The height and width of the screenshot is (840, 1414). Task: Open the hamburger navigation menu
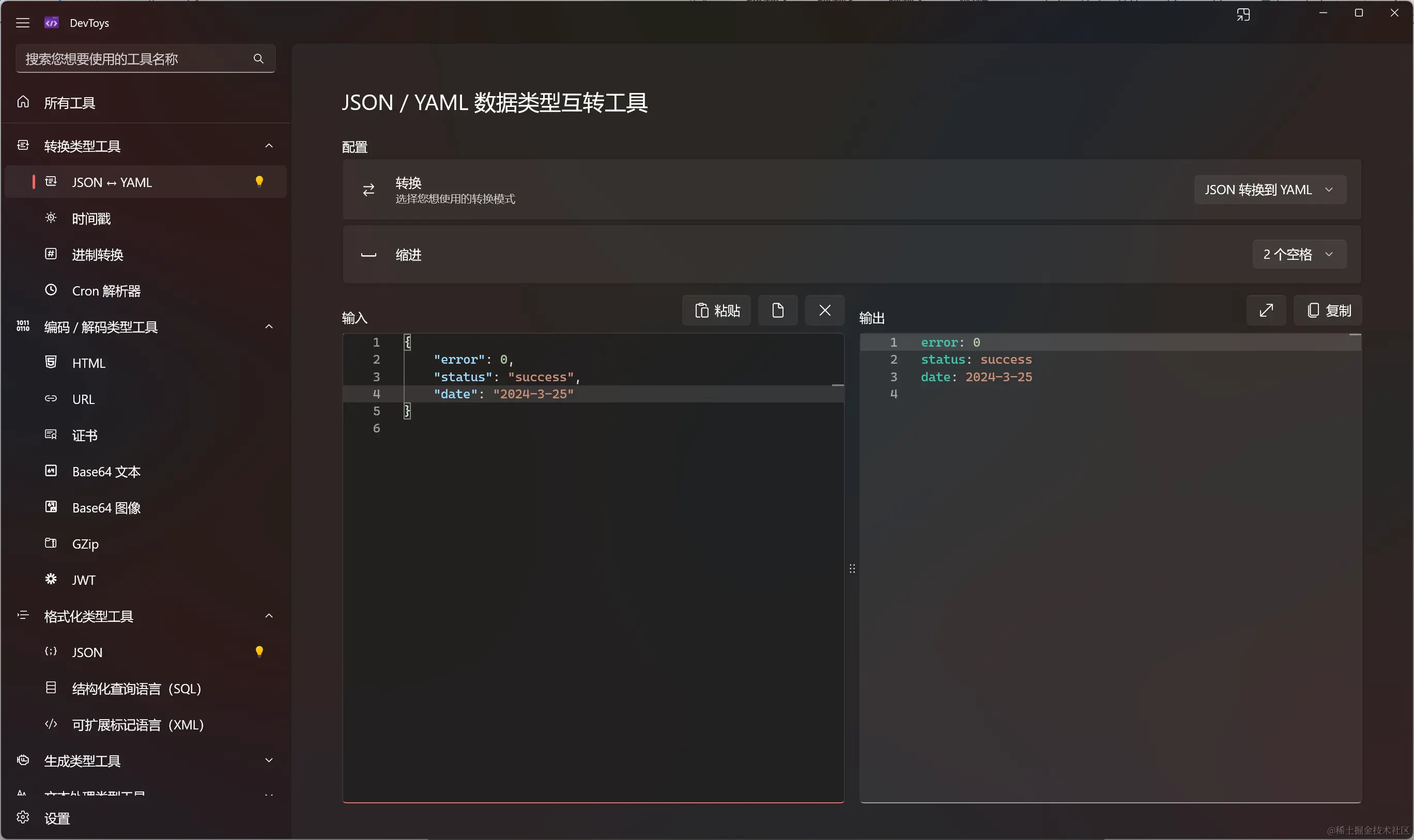tap(23, 23)
